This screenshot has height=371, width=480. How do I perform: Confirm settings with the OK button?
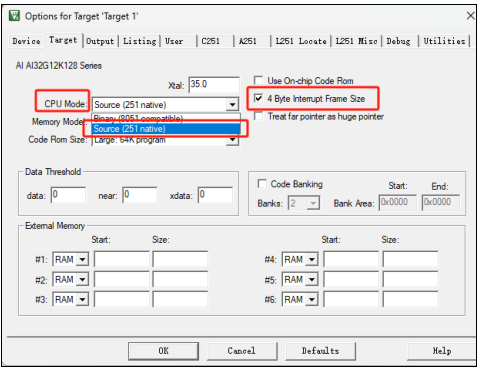163,351
